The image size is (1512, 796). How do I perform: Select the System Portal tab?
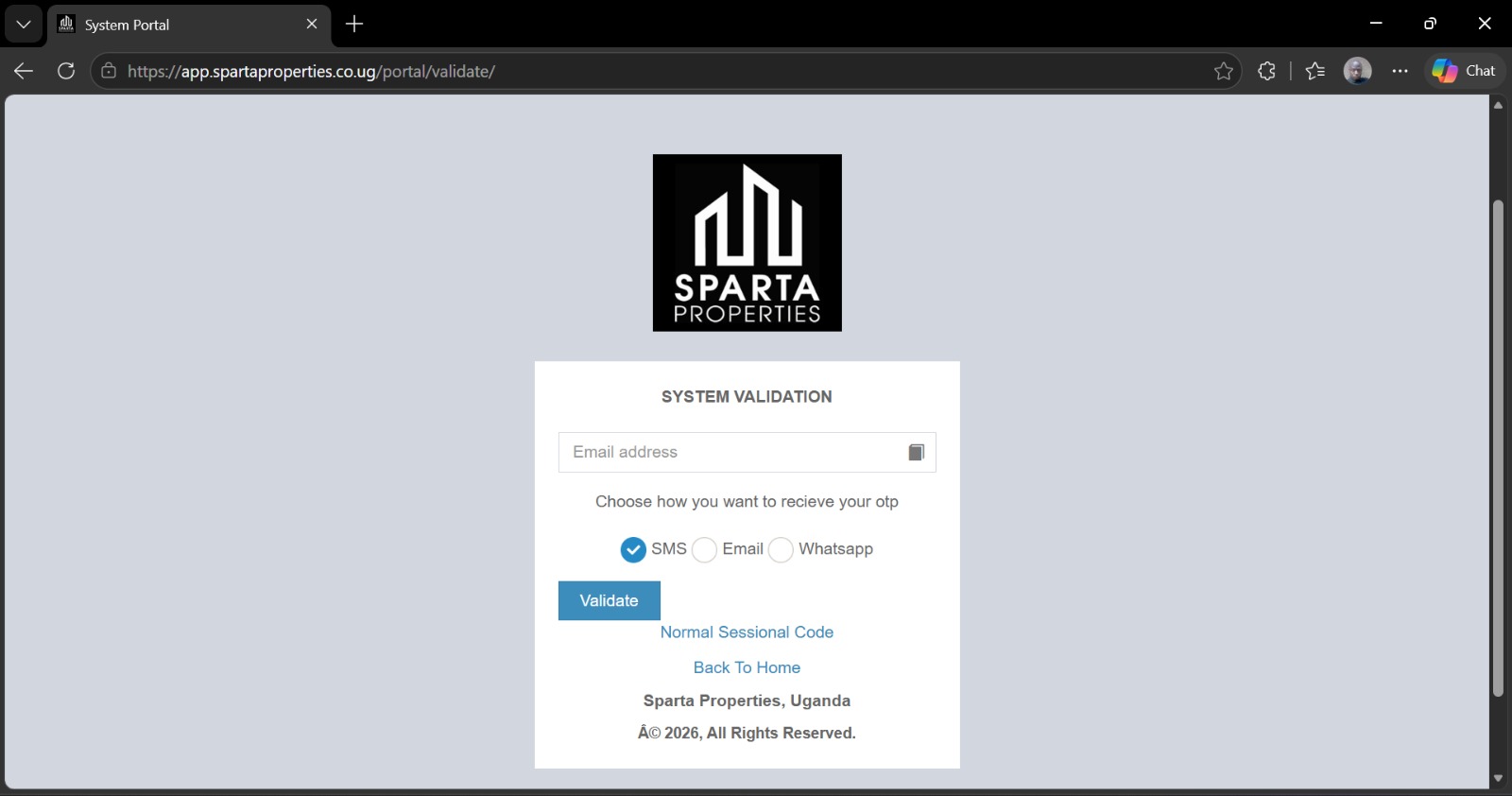(x=189, y=25)
